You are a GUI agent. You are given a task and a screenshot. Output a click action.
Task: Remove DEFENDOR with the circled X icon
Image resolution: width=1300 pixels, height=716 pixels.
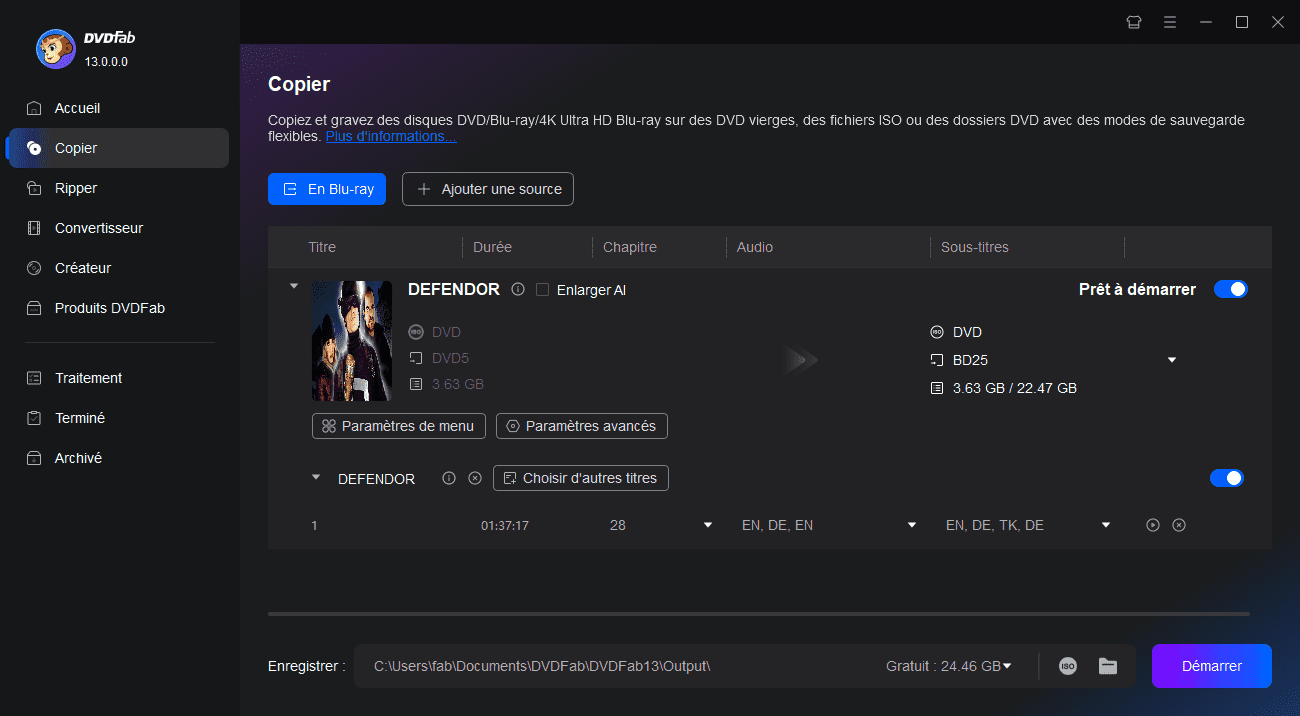(475, 478)
